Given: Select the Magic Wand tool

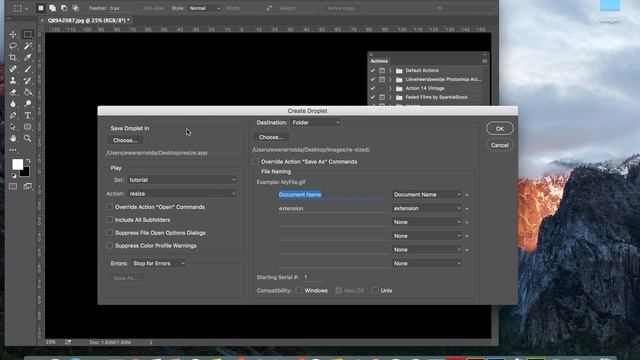Looking at the screenshot, I should tap(28, 46).
